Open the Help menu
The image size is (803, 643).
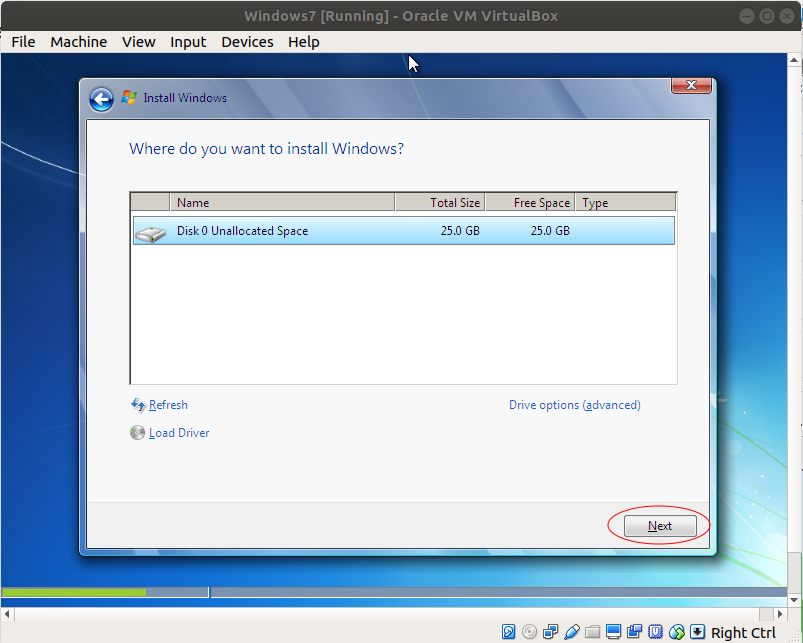pyautogui.click(x=304, y=42)
